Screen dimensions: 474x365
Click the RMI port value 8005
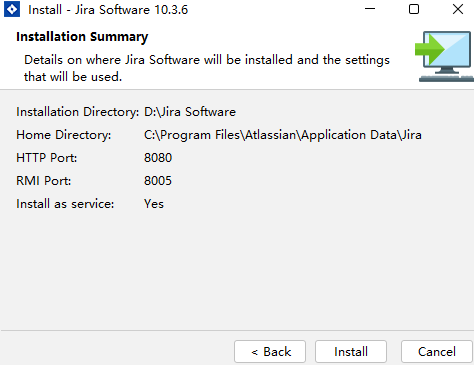pyautogui.click(x=158, y=181)
